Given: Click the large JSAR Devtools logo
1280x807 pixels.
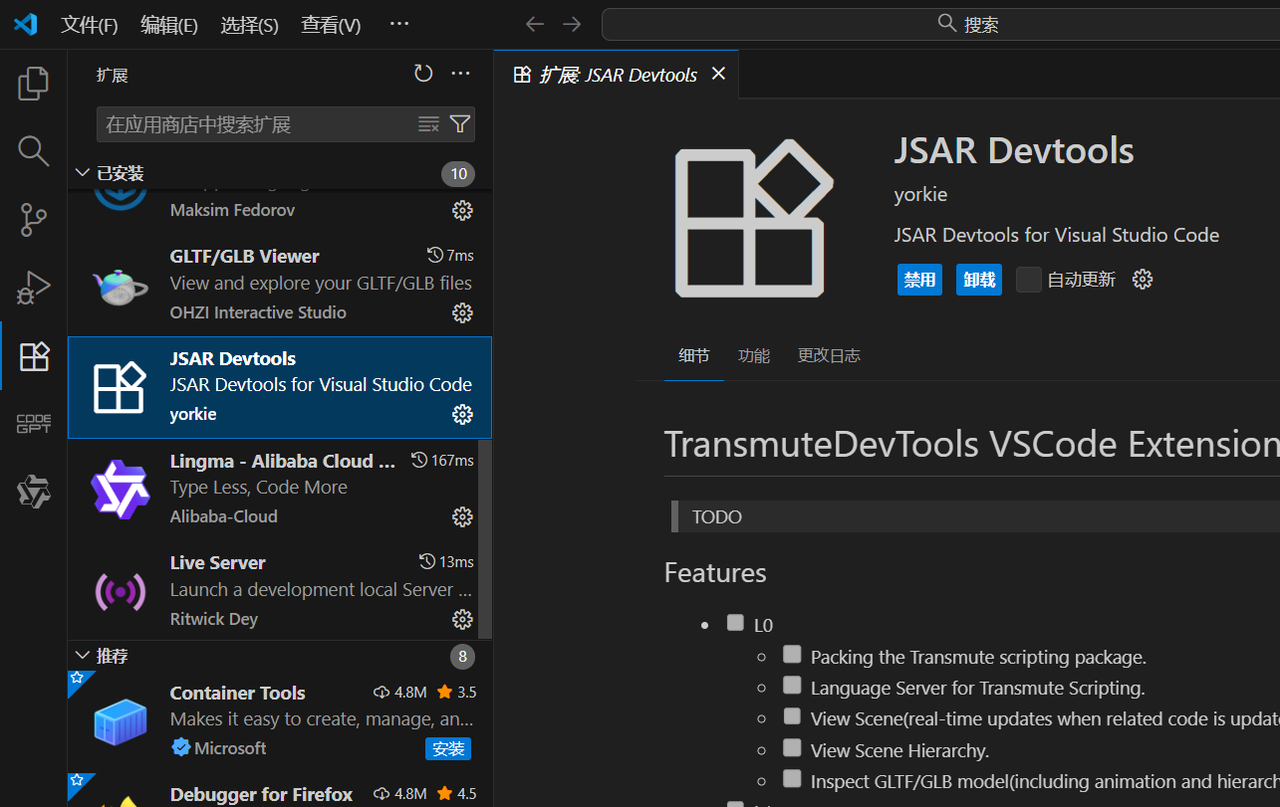Looking at the screenshot, I should point(754,219).
